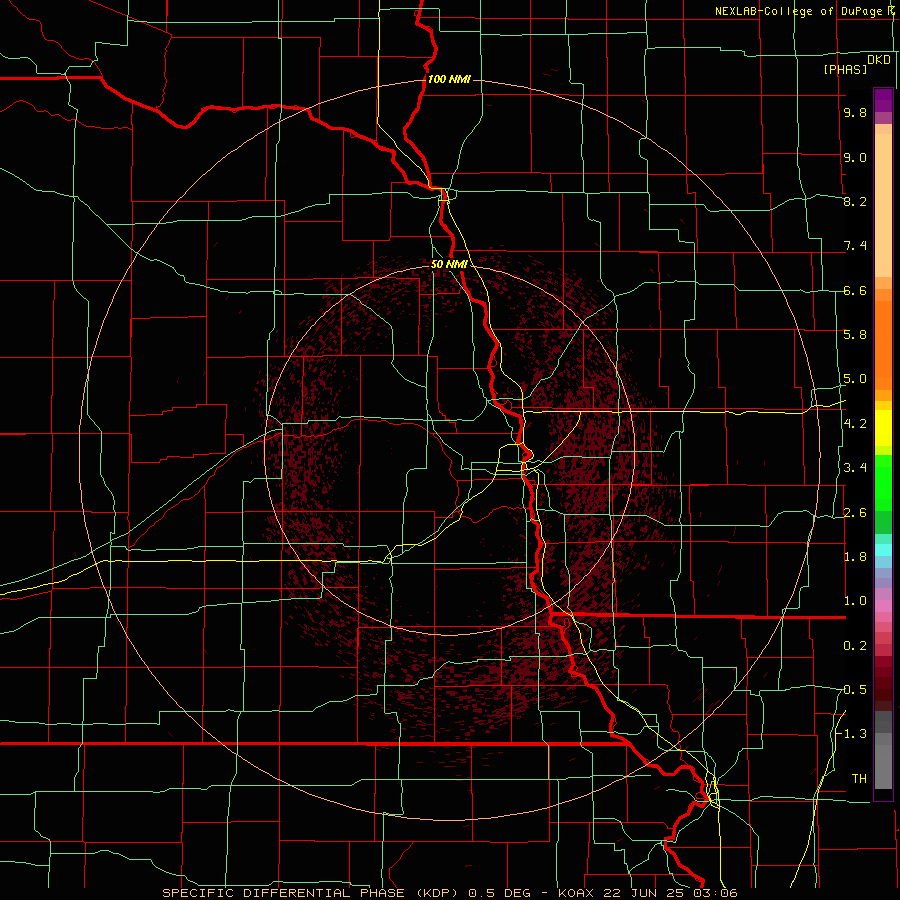
Task: Click the 2.6 scale value
Action: tap(855, 512)
